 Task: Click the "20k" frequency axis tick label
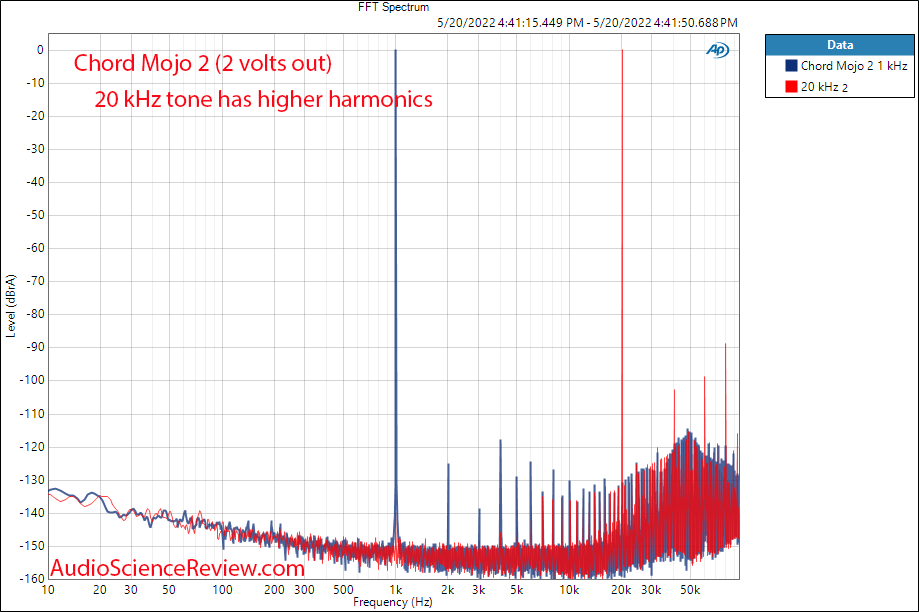621,590
